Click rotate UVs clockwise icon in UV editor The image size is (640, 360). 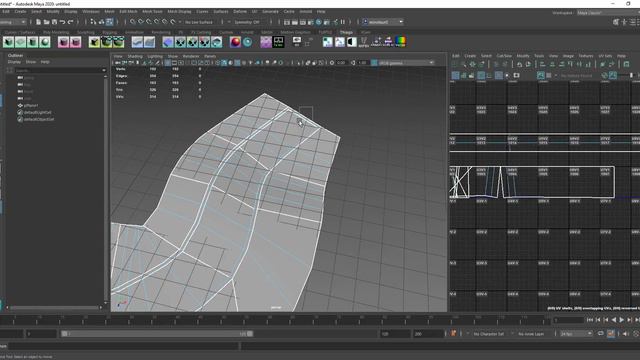528,64
